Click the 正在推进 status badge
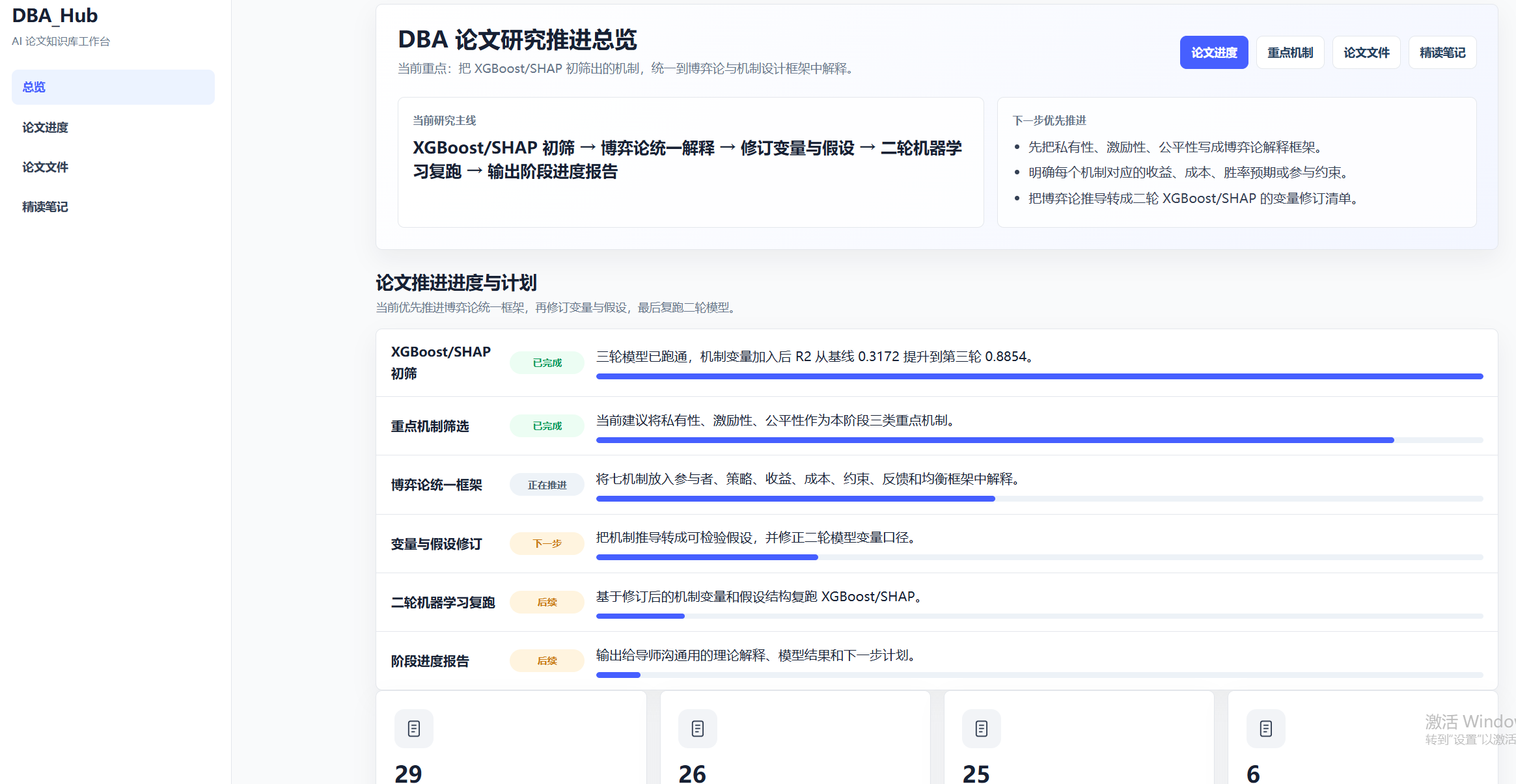The image size is (1516, 784). pos(547,485)
